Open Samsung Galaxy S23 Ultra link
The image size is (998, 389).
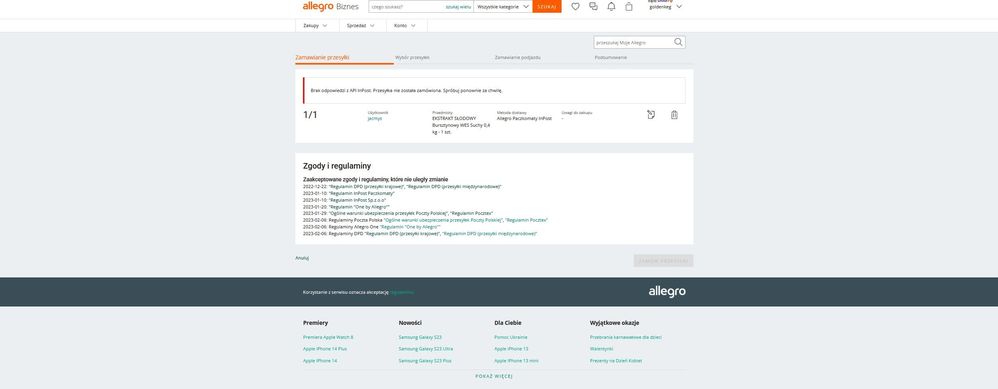426,349
